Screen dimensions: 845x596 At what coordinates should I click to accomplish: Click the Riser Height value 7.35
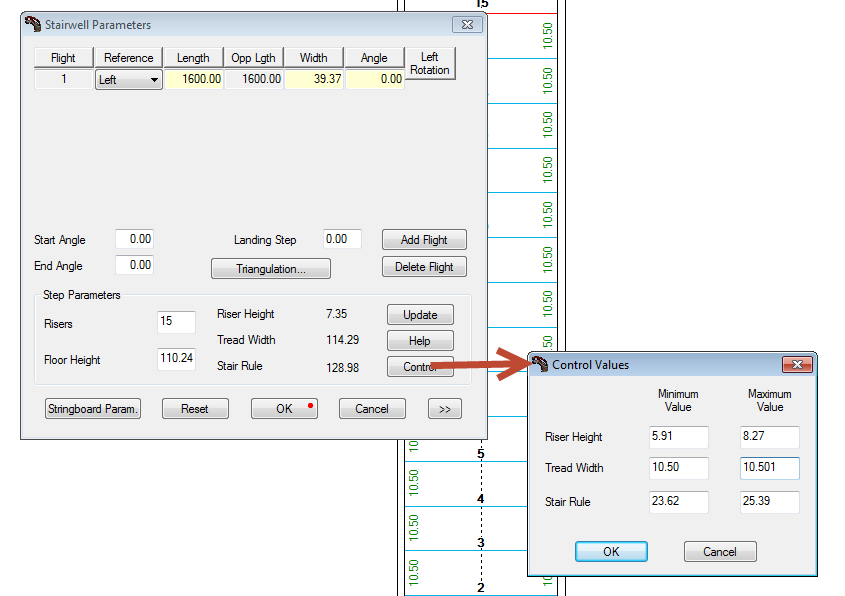[x=336, y=314]
